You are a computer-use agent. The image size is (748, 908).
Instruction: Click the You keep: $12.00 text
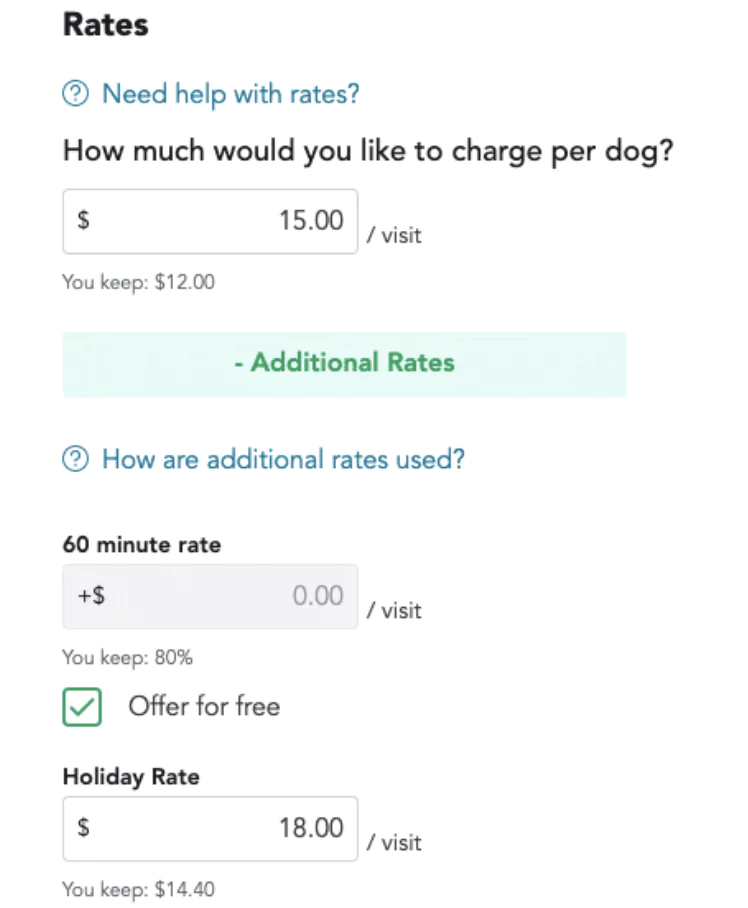pyautogui.click(x=138, y=282)
